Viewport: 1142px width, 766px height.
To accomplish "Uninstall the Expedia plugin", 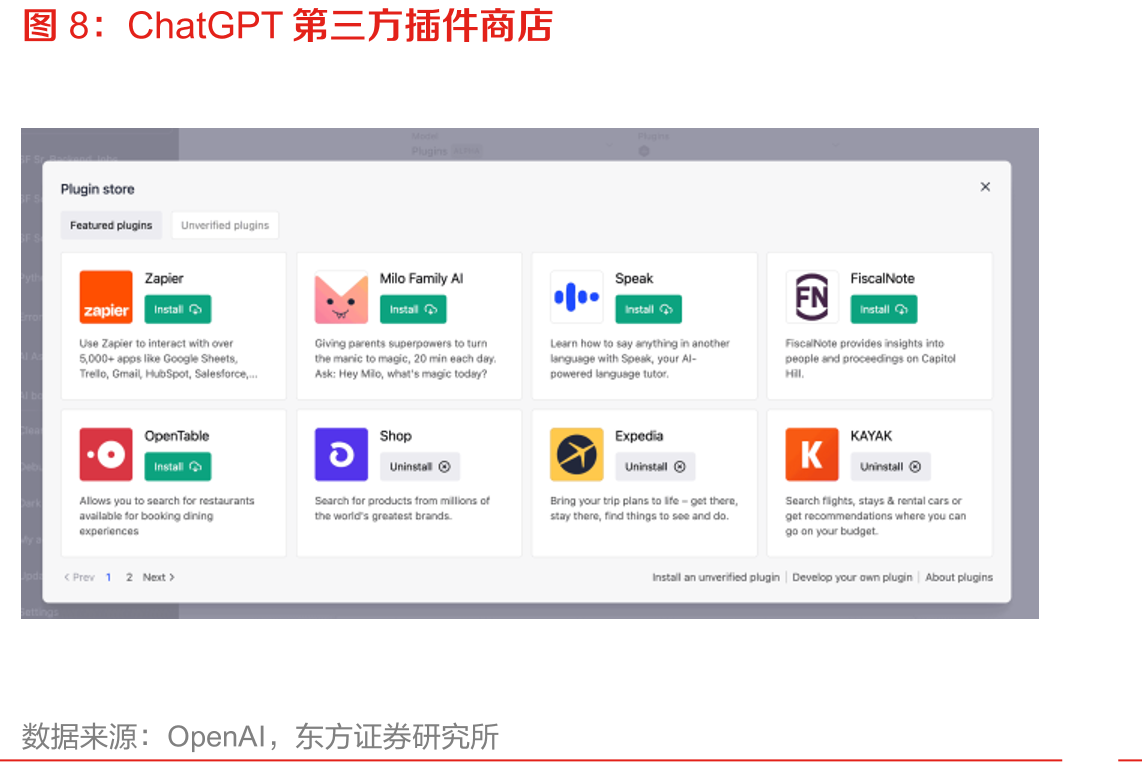I will coord(655,467).
